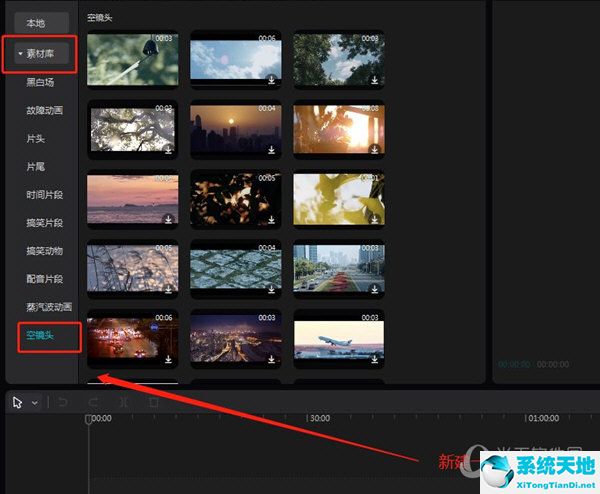600x494 pixels.
Task: Select the 黑白场 category
Action: 40,86
